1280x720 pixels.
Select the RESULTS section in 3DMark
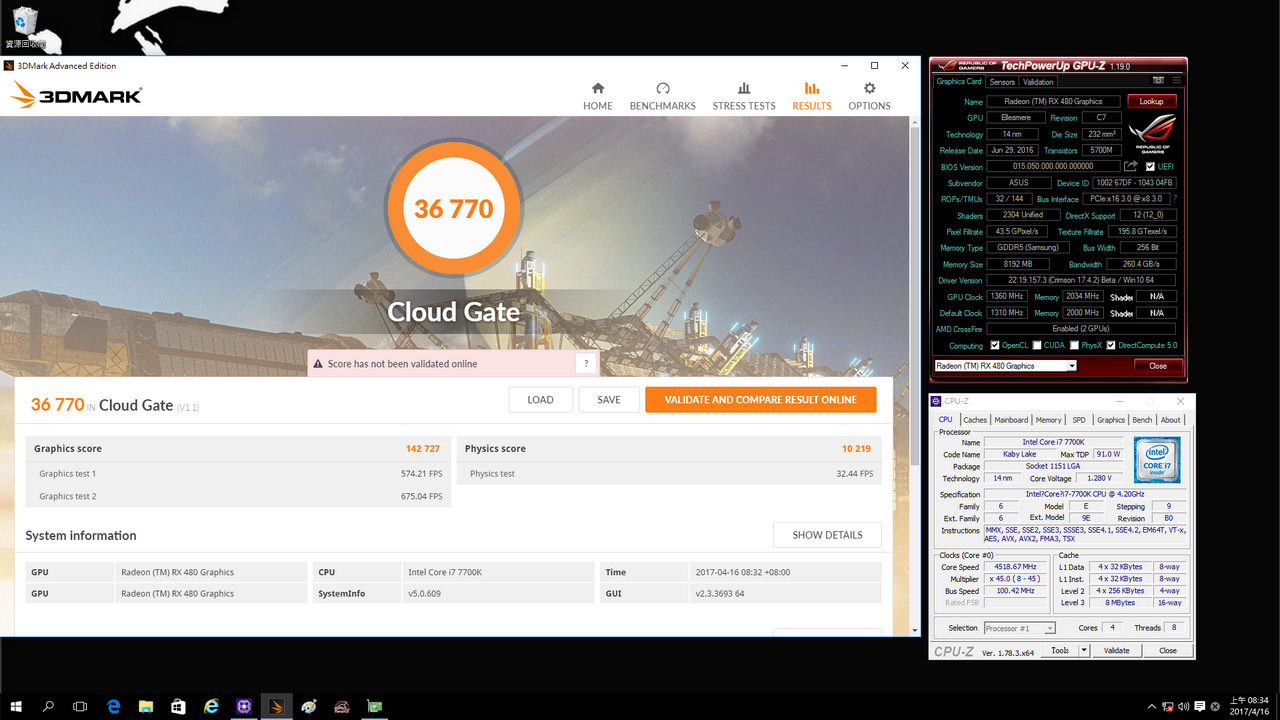[811, 96]
